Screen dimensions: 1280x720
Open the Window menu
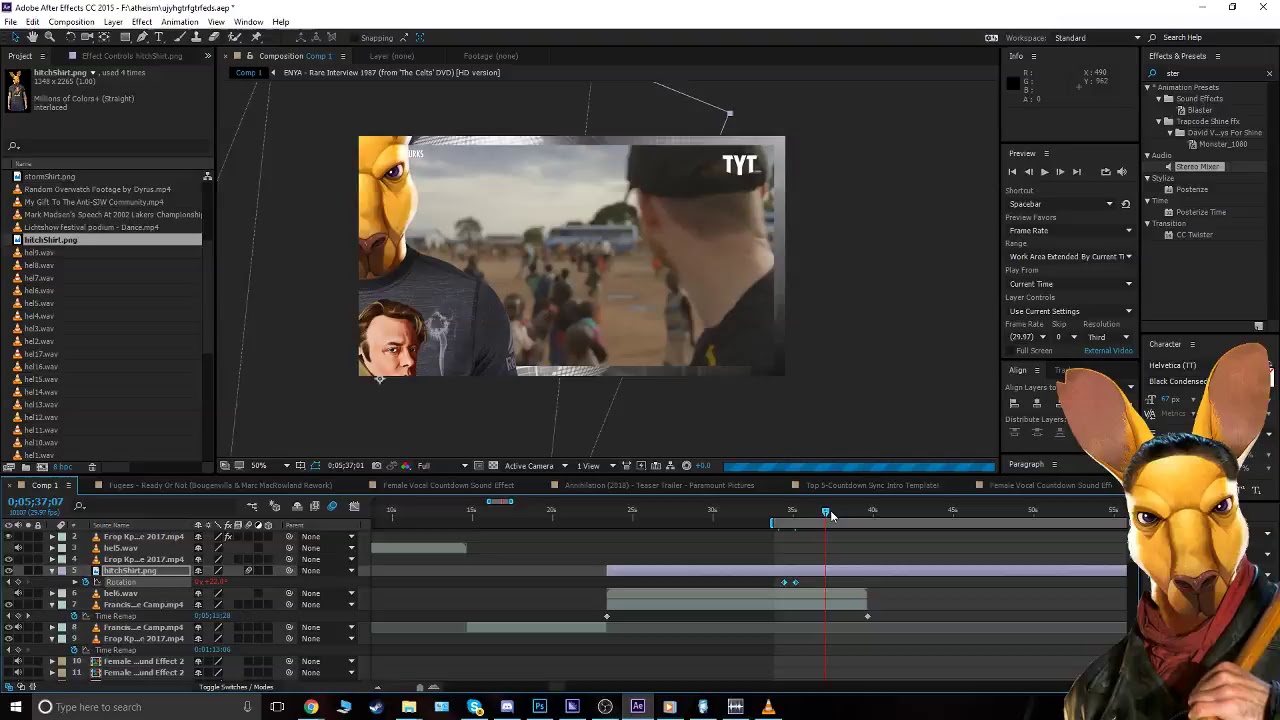pos(248,22)
